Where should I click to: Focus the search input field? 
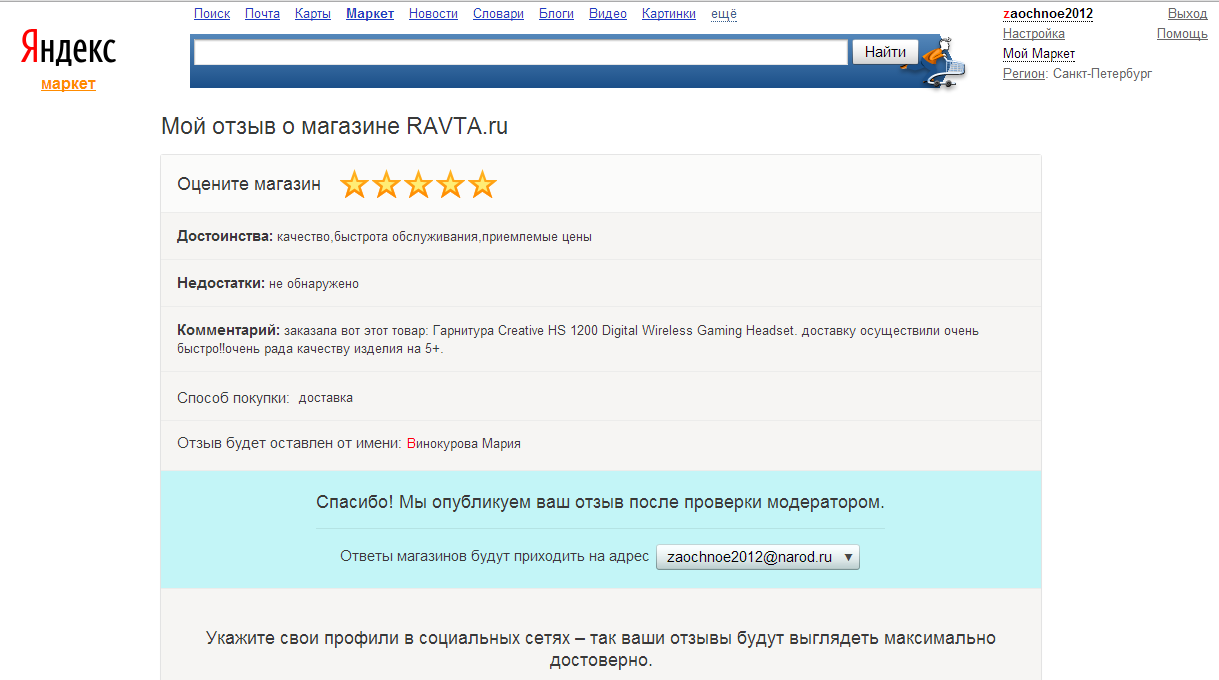click(x=520, y=52)
